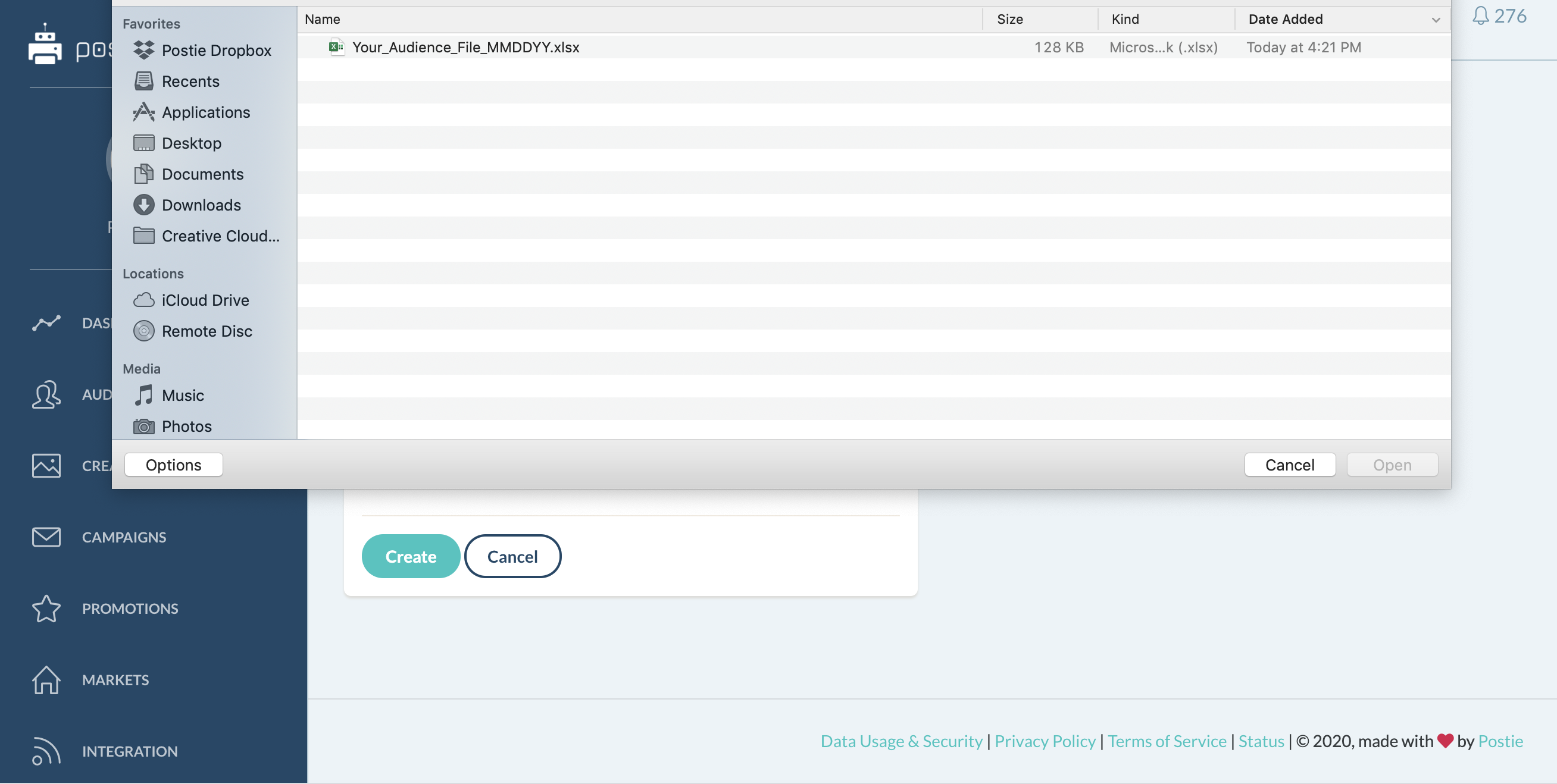This screenshot has width=1557, height=784.
Task: Select iCloud Drive location
Action: 205,300
